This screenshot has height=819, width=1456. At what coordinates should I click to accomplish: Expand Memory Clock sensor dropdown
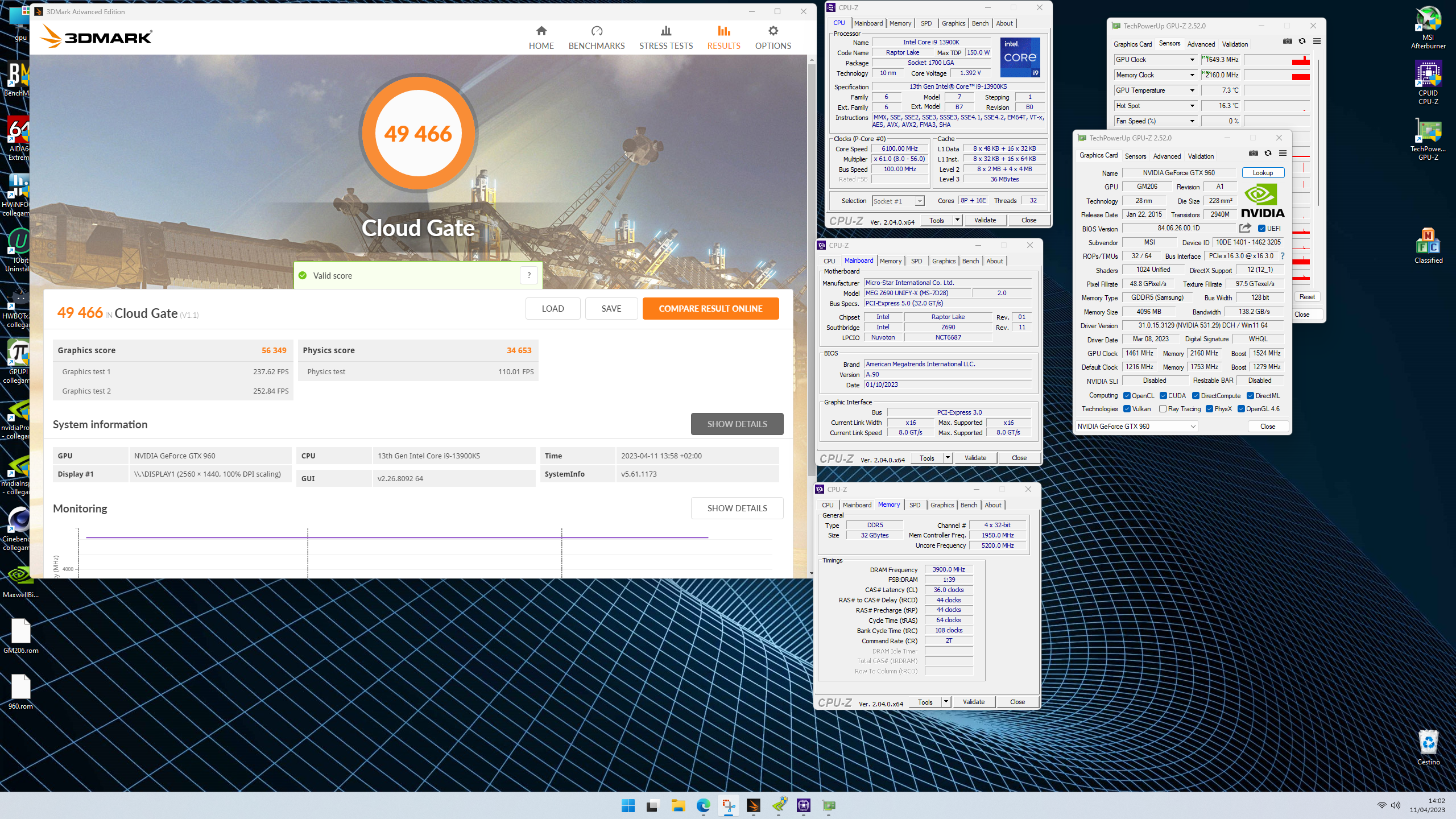coord(1192,75)
